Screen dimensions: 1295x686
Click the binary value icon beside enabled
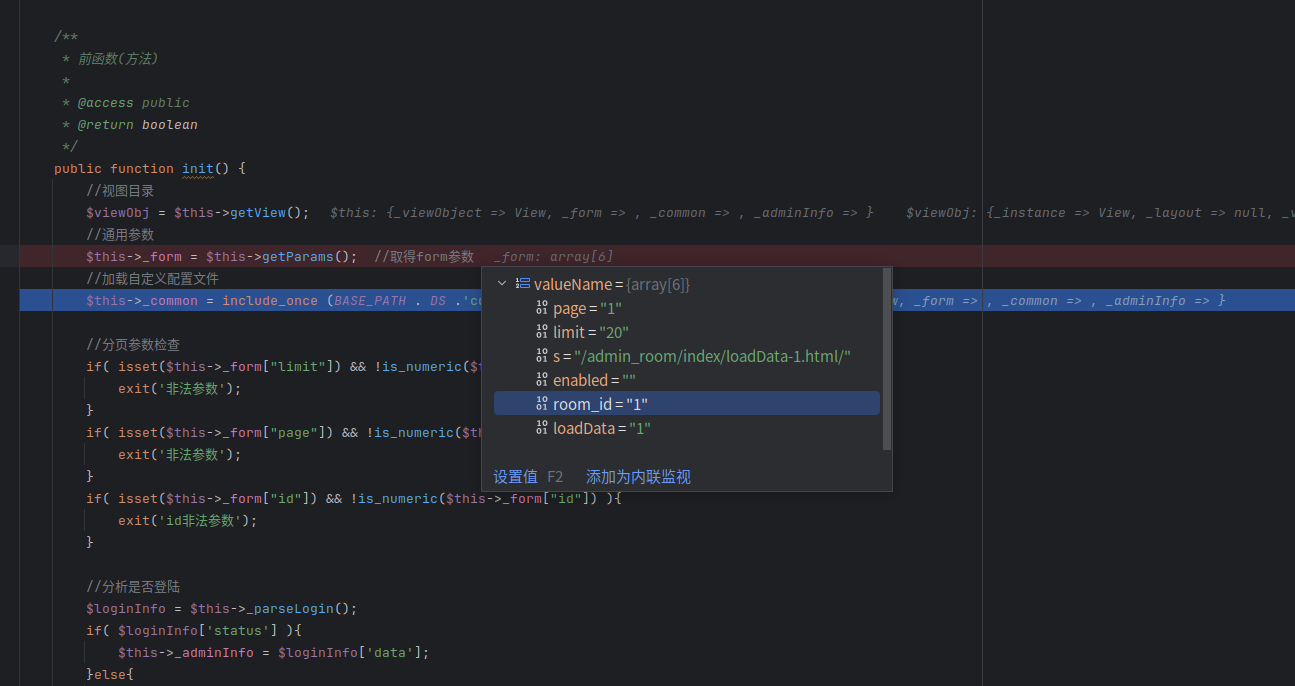[542, 380]
